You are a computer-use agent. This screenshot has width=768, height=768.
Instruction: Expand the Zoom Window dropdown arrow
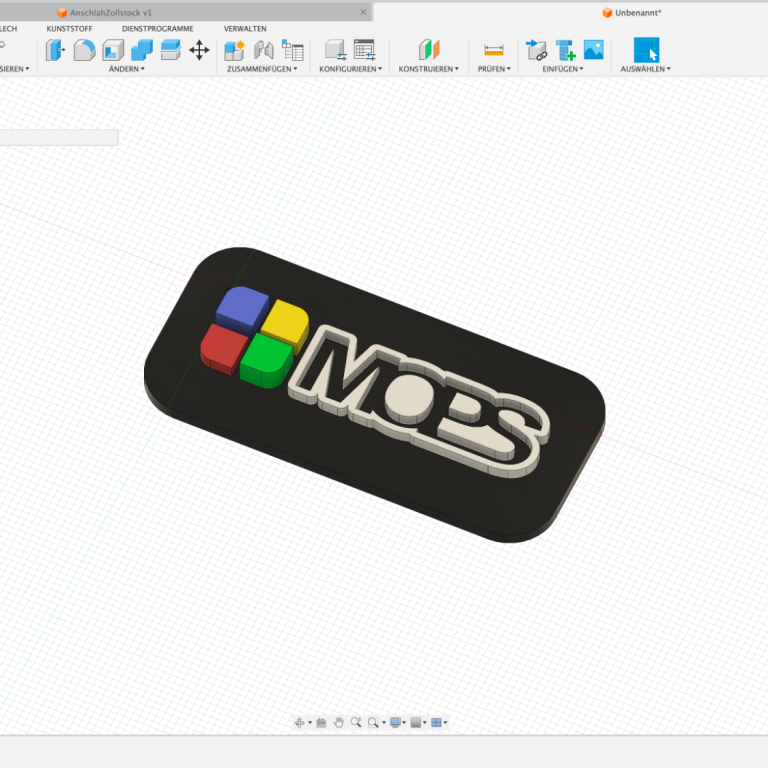(384, 723)
